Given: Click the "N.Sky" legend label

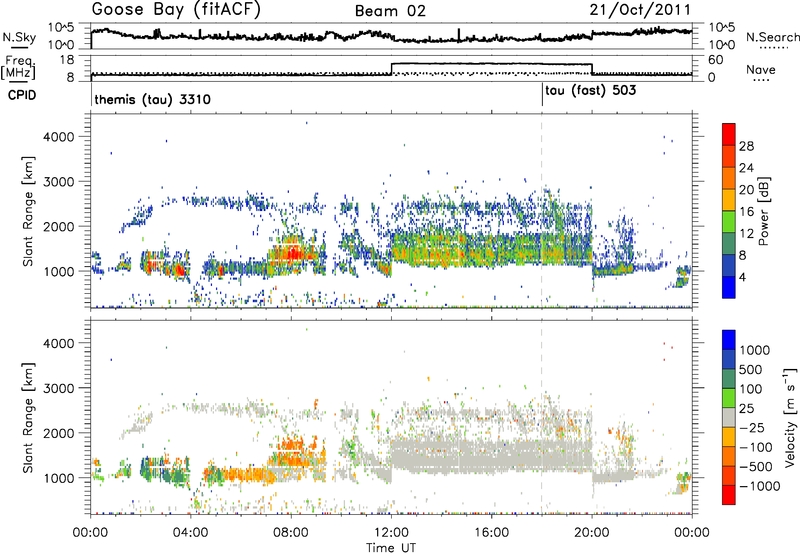Looking at the screenshot, I should tap(19, 37).
